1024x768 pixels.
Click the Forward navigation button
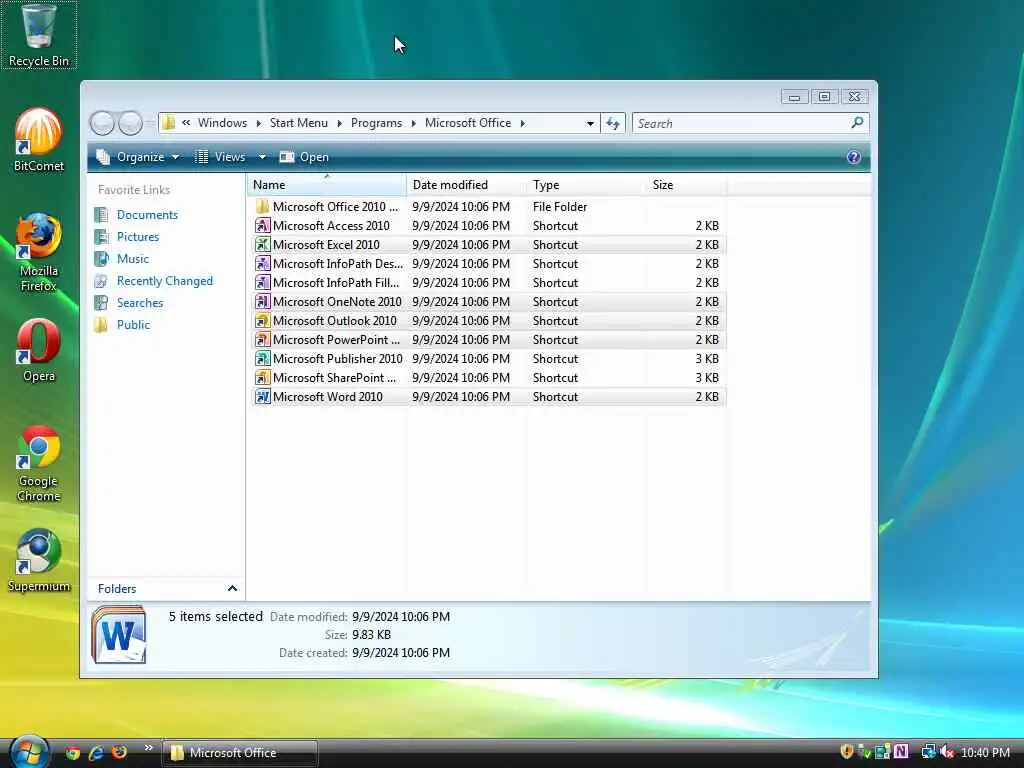tap(131, 123)
